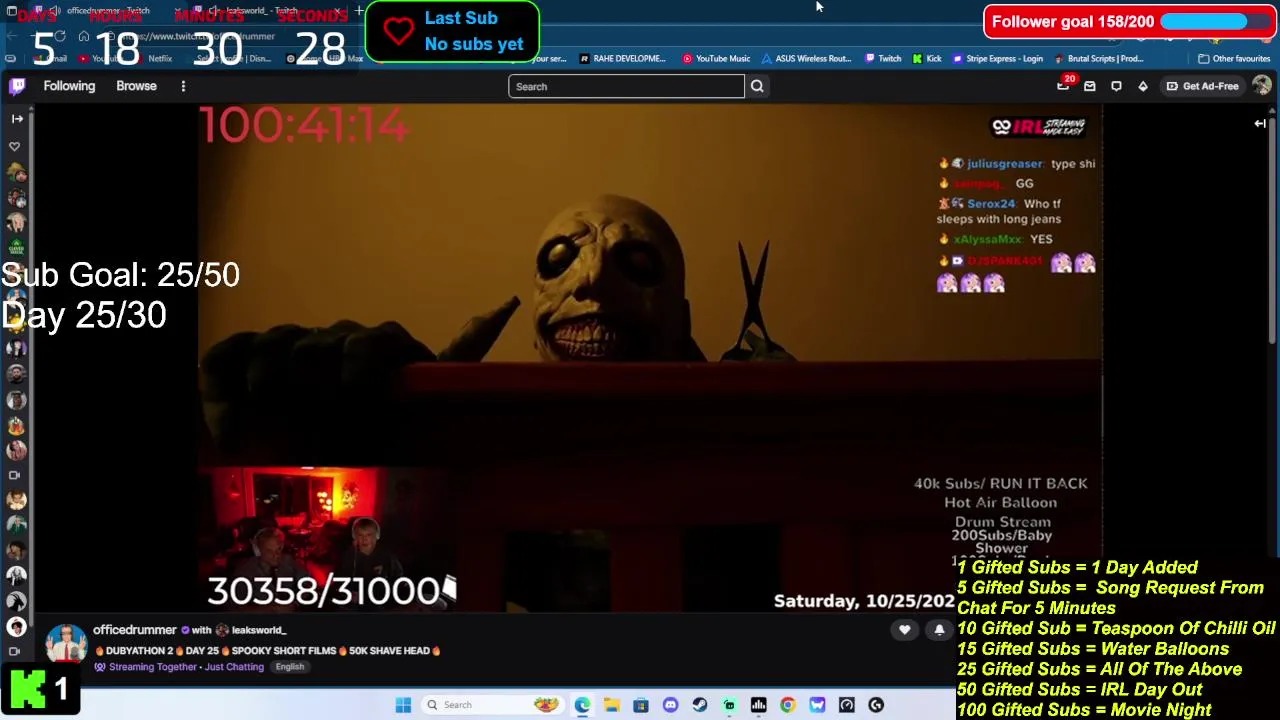This screenshot has height=720, width=1280.
Task: Open the Twitch bookmark in the bookmarks bar
Action: tap(883, 59)
